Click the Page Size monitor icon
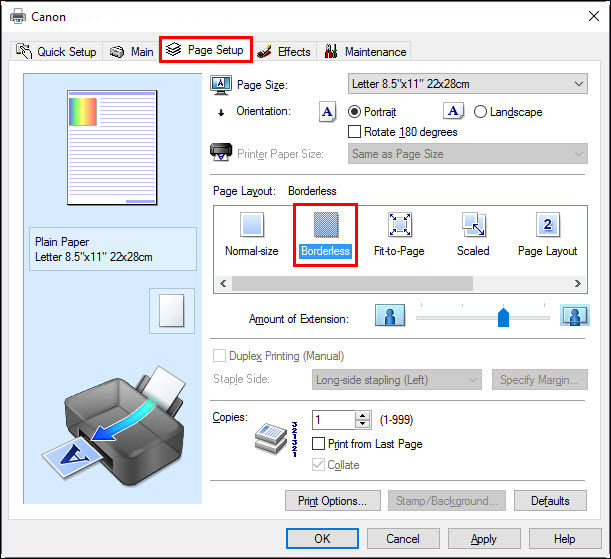 pos(221,85)
